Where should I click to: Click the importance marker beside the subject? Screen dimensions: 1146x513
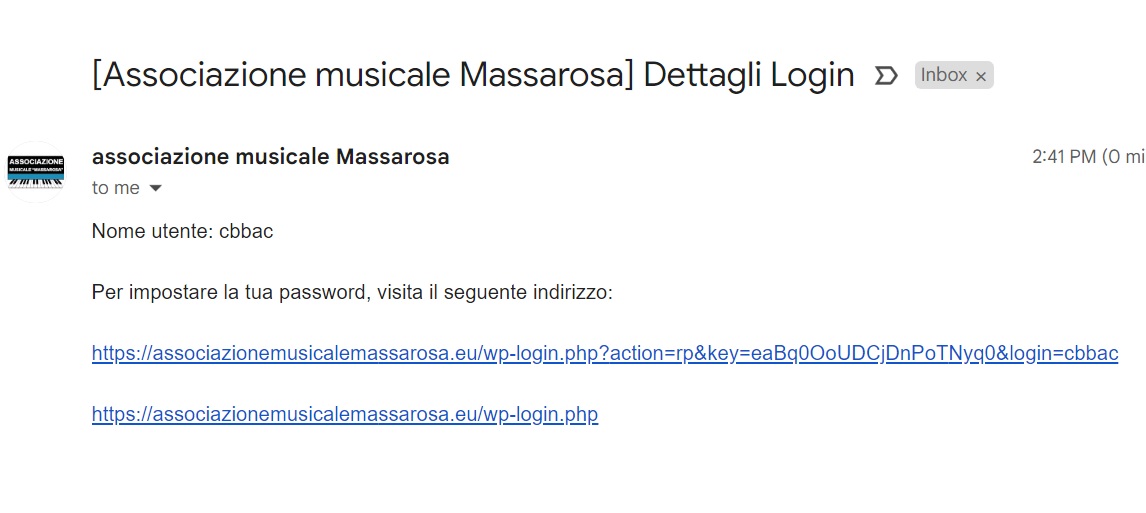click(x=886, y=76)
